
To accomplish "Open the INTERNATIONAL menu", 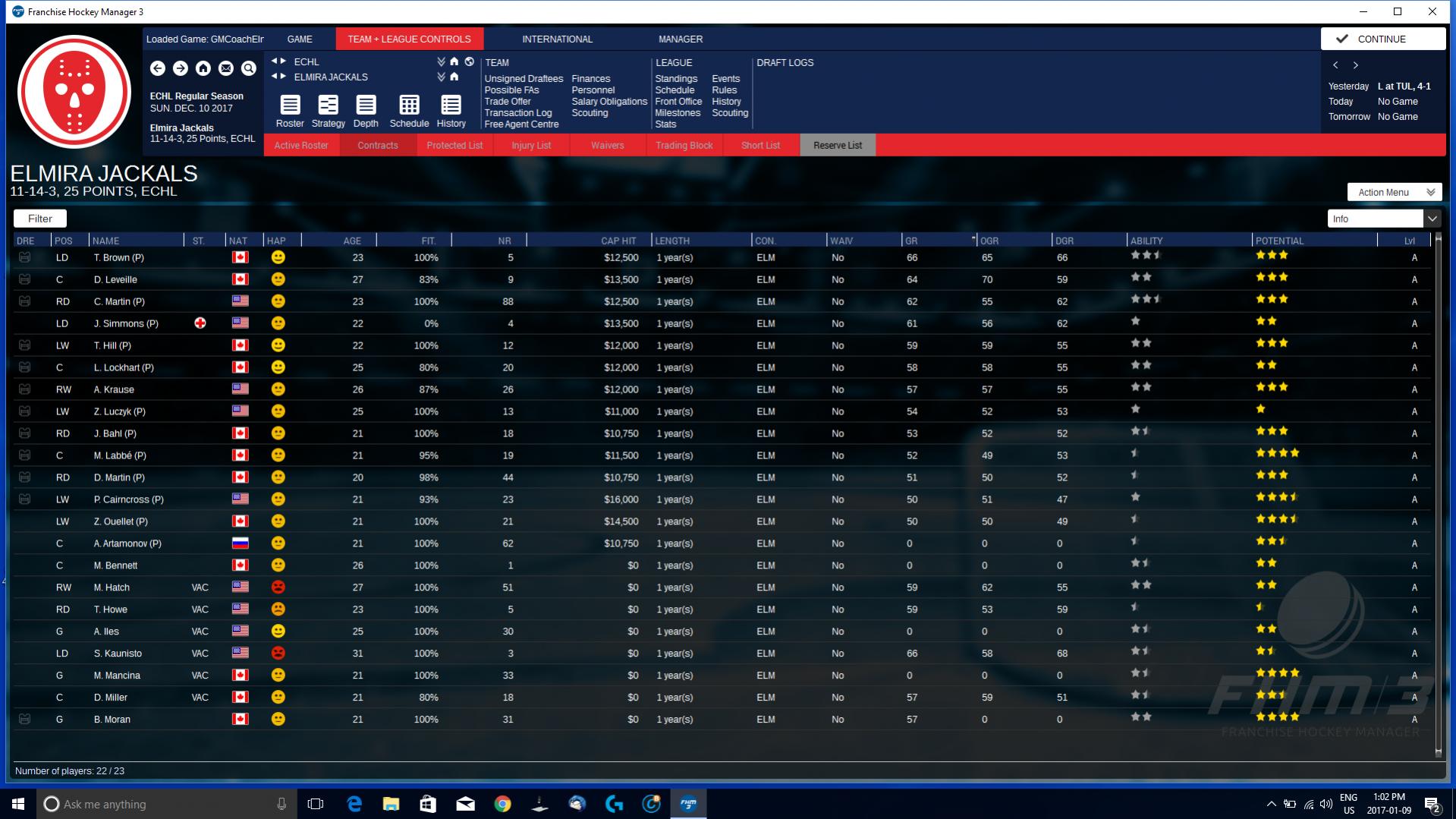I will [557, 39].
